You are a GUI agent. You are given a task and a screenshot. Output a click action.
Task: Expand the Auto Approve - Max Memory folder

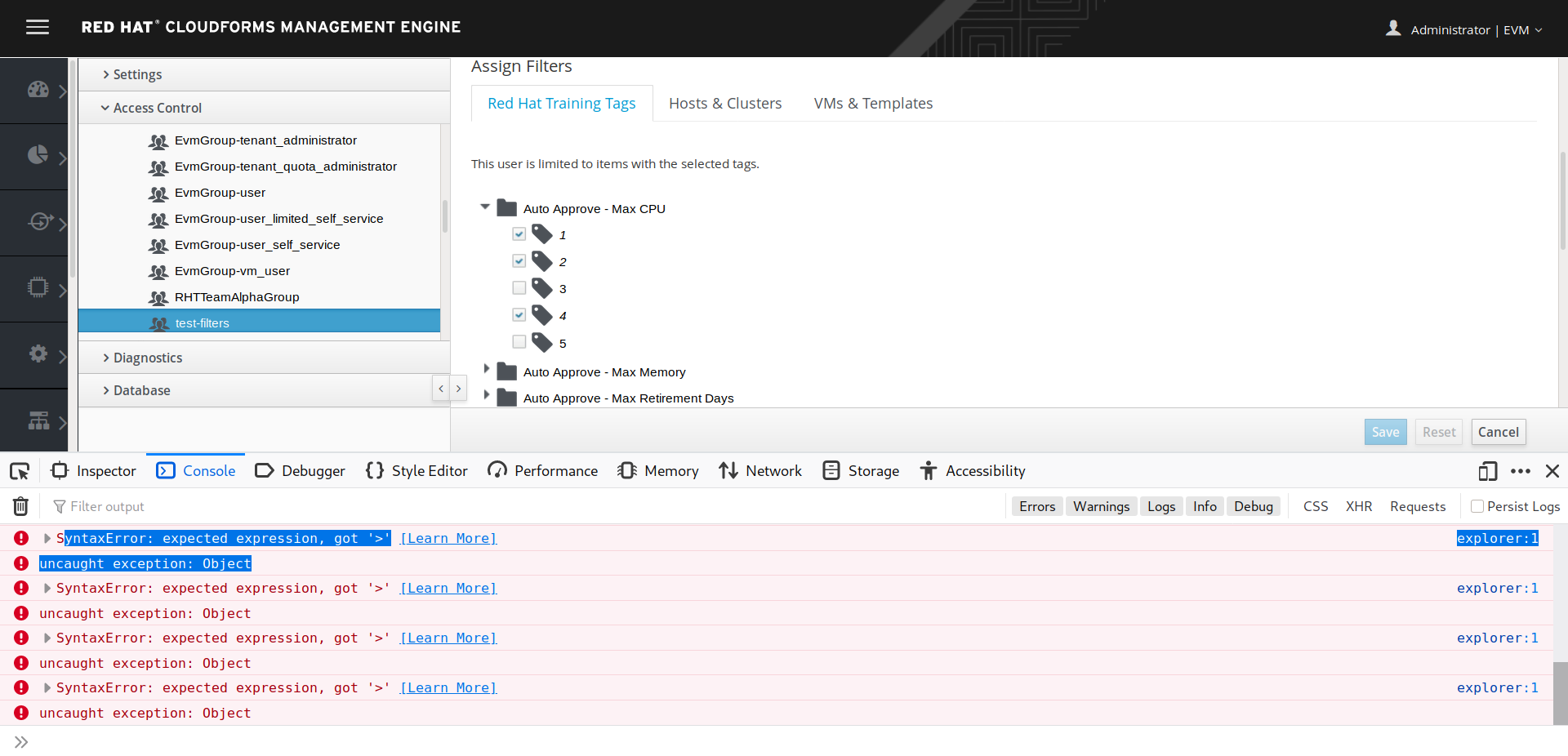click(x=487, y=370)
